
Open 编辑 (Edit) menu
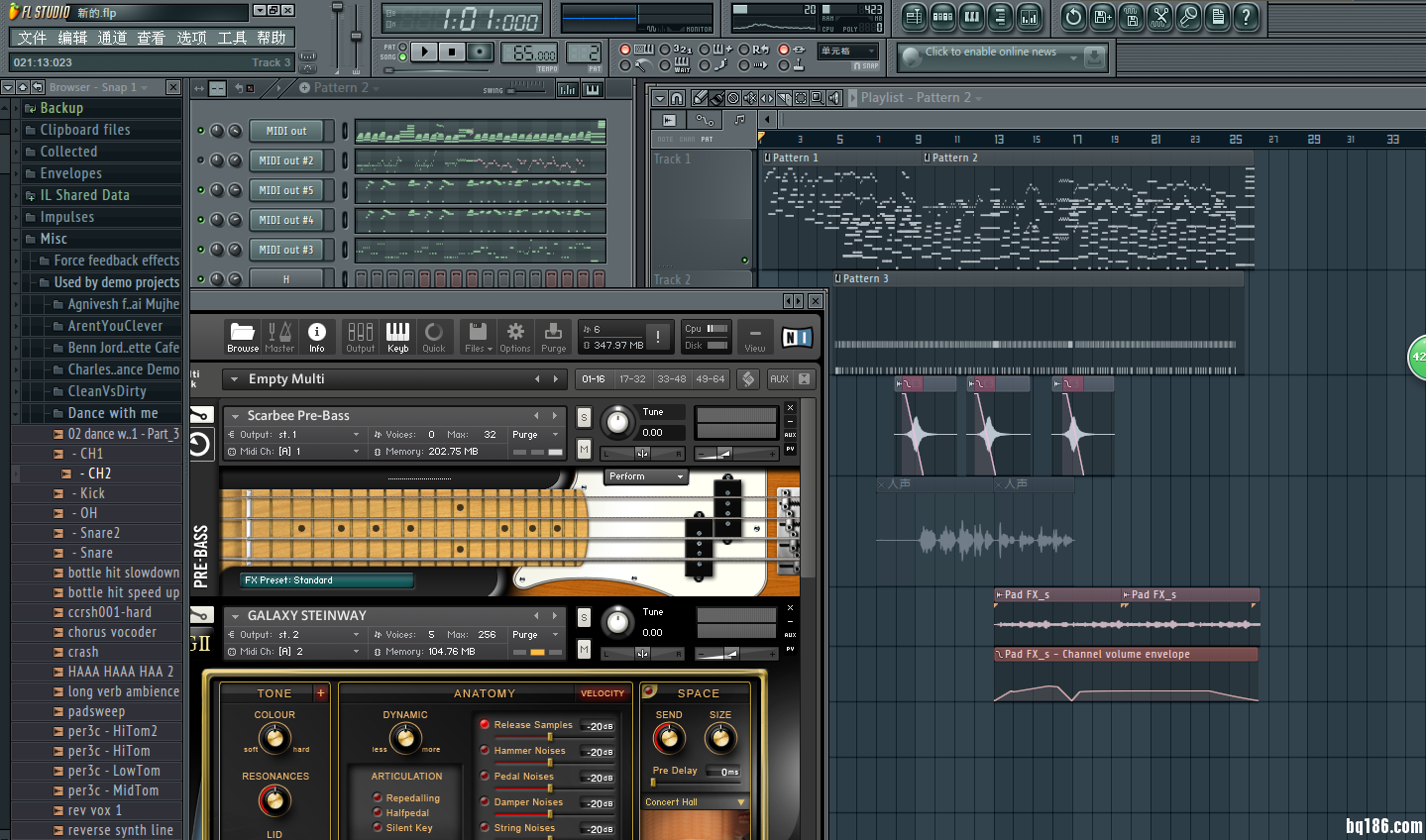pos(72,38)
